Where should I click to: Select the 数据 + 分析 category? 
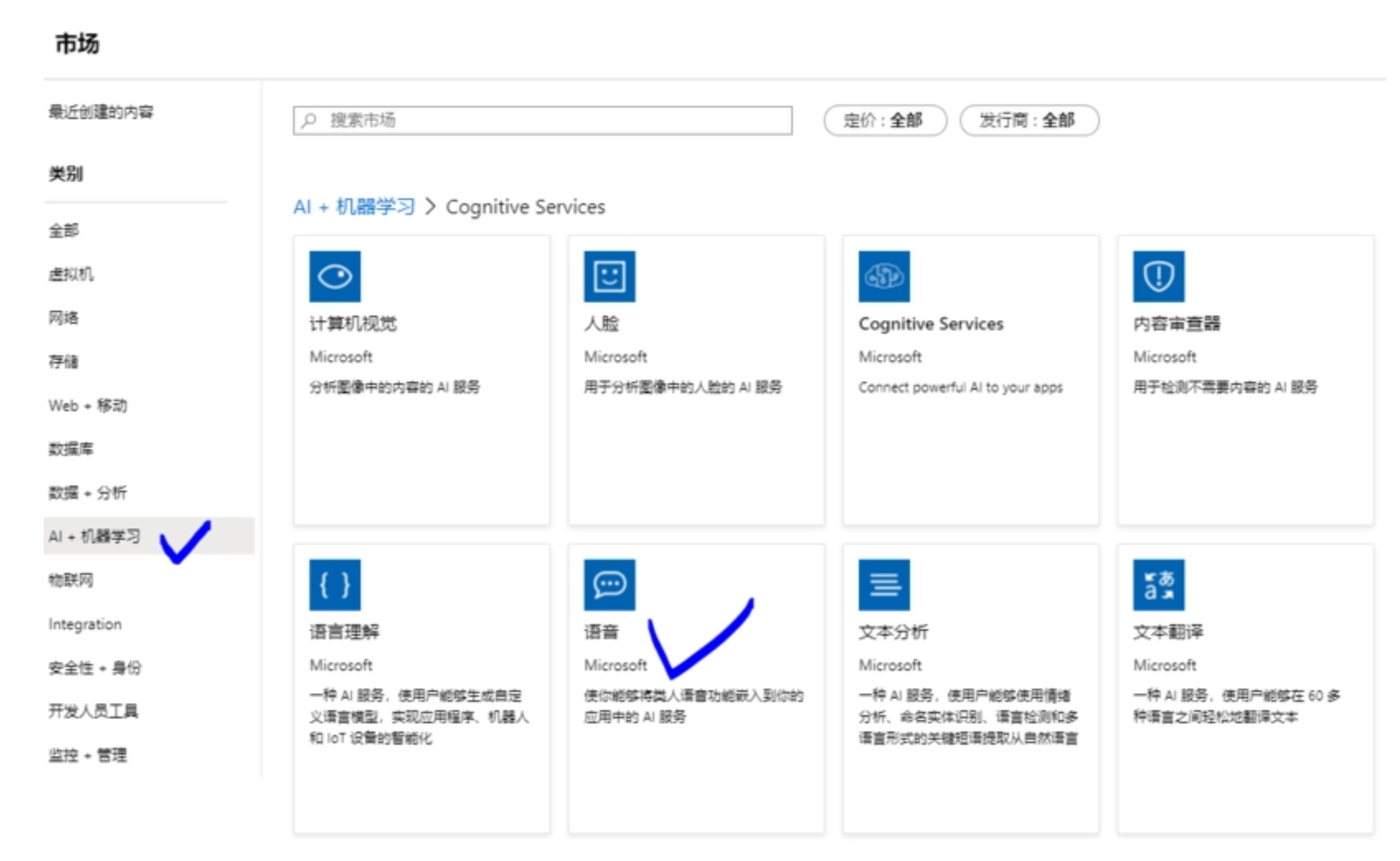click(88, 493)
